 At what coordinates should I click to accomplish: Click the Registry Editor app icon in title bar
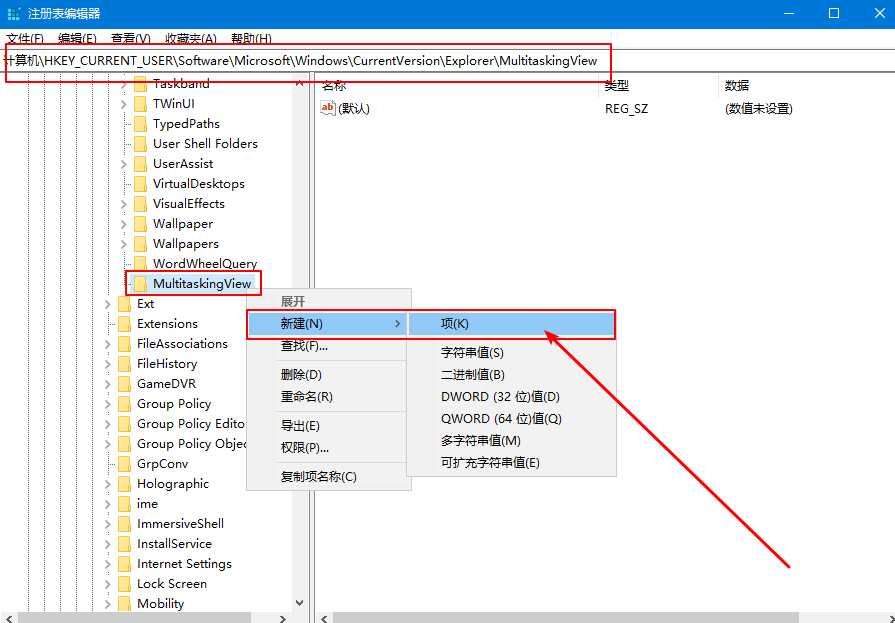click(x=13, y=14)
